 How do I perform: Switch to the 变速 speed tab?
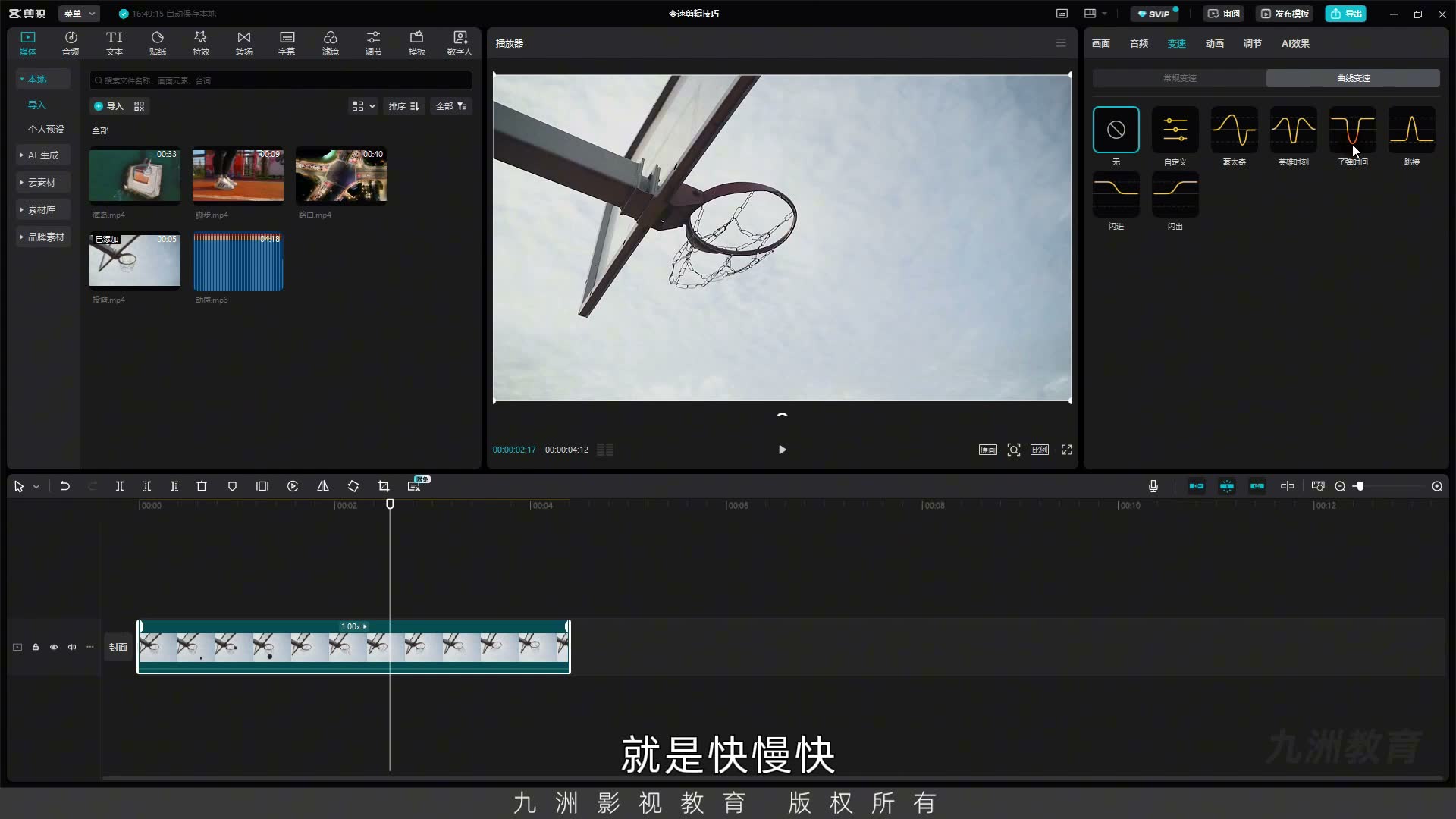pyautogui.click(x=1177, y=43)
